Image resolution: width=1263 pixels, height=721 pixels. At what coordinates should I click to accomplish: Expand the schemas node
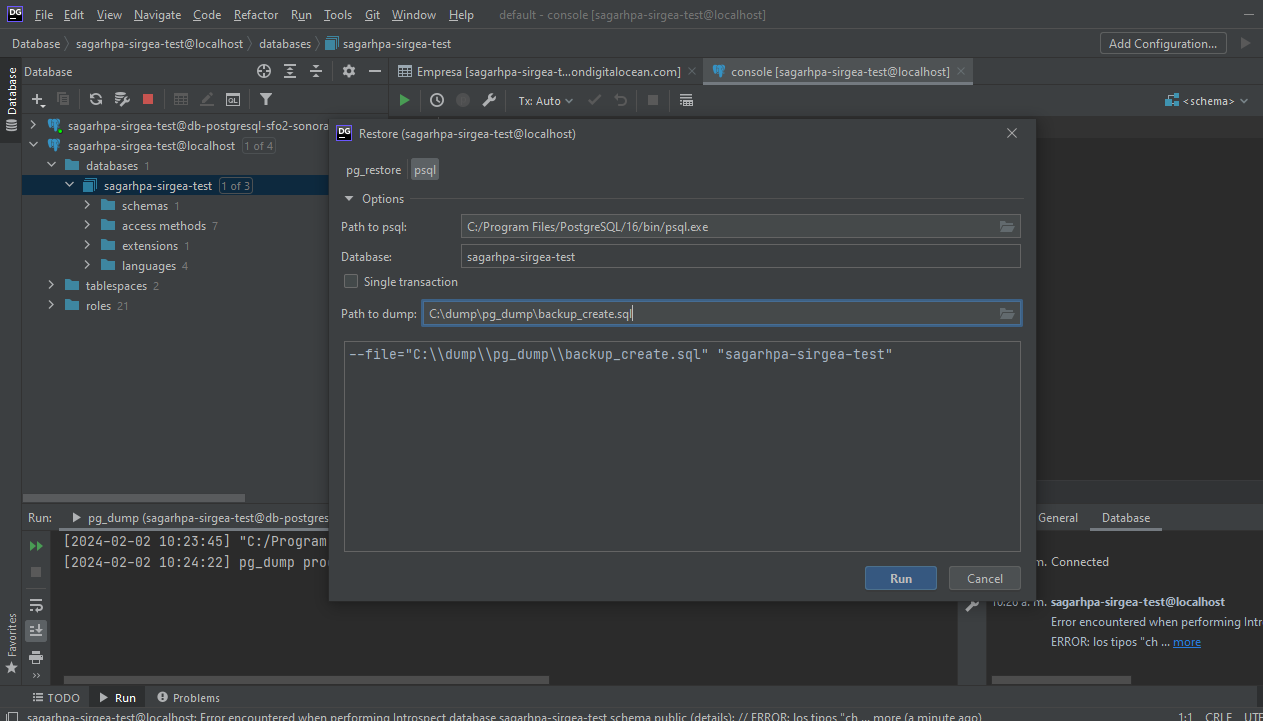87,206
